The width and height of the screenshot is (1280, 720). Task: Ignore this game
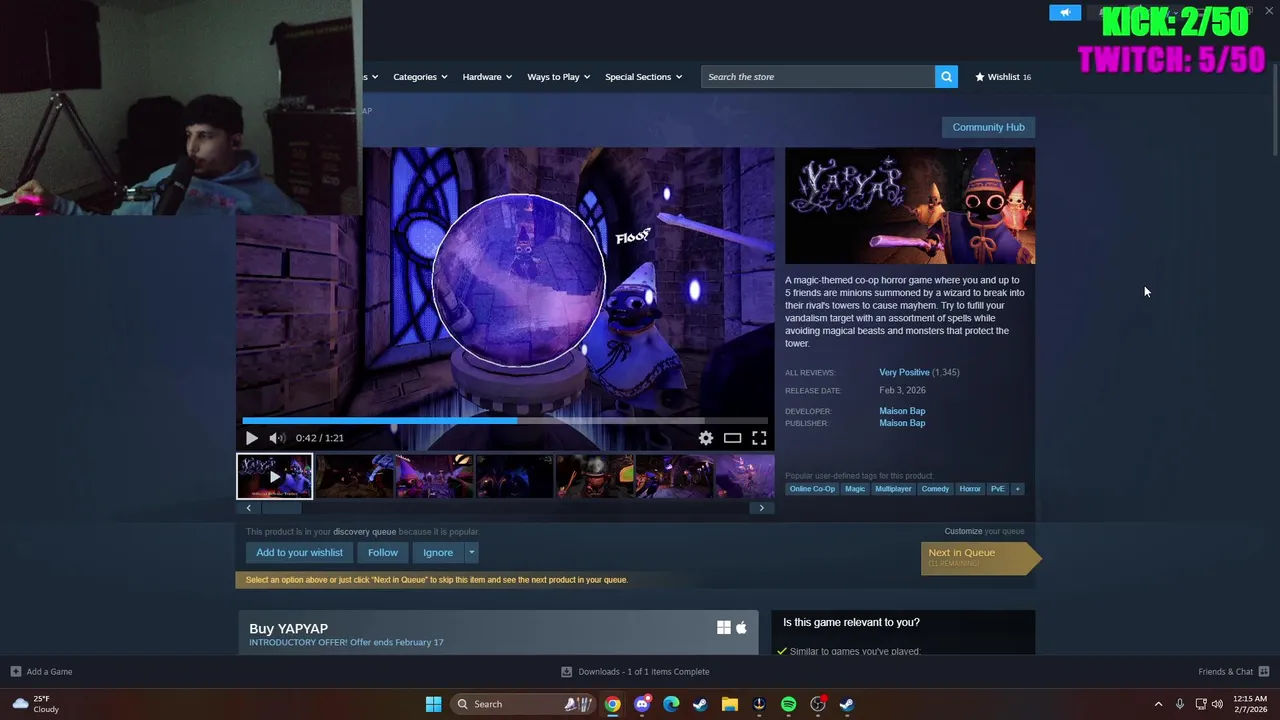point(438,552)
